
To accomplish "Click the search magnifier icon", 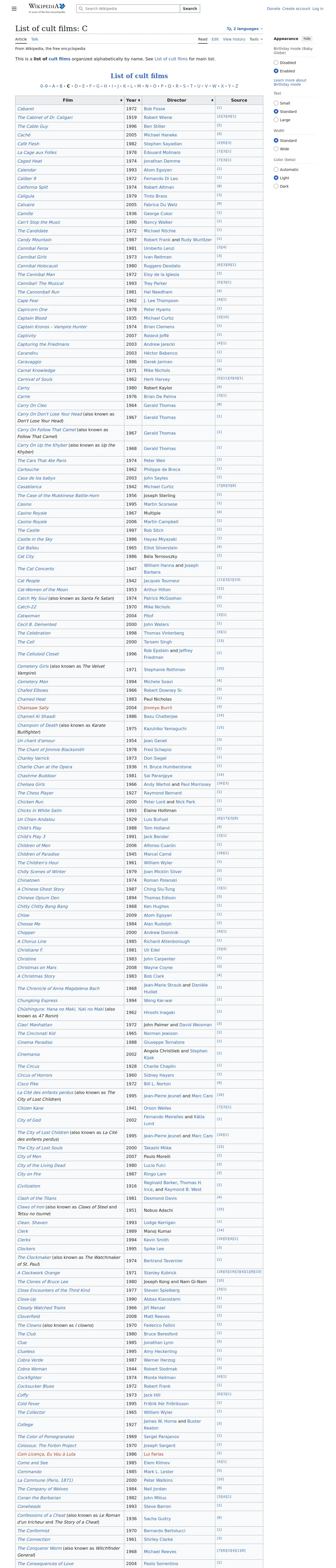I will pyautogui.click(x=81, y=9).
